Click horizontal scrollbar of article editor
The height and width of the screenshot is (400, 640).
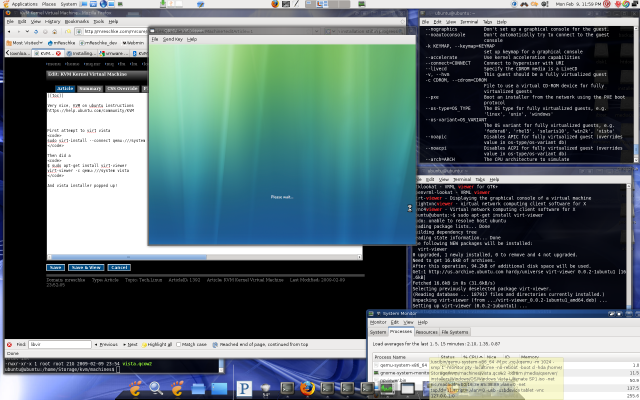(x=204, y=257)
